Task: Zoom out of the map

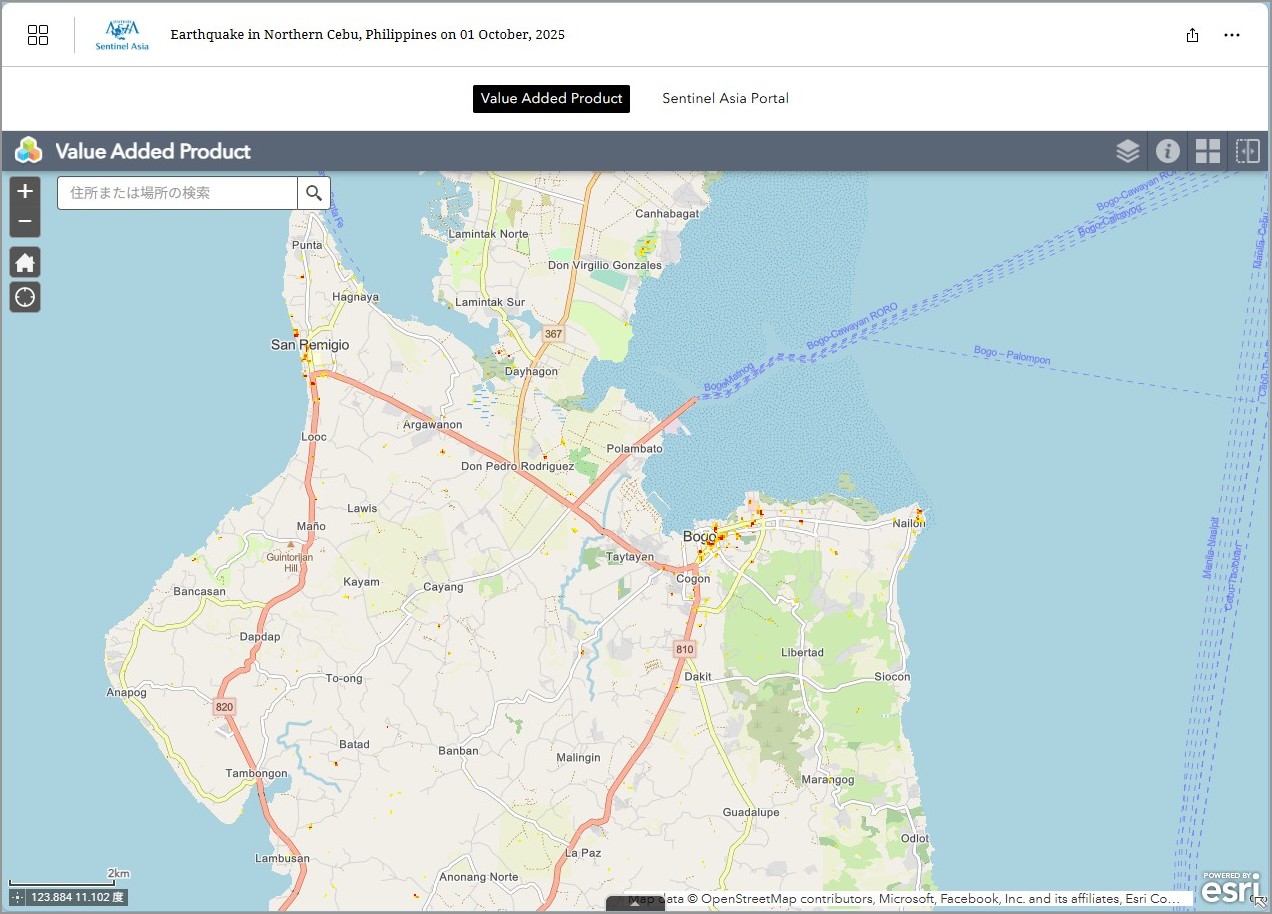Action: (25, 221)
